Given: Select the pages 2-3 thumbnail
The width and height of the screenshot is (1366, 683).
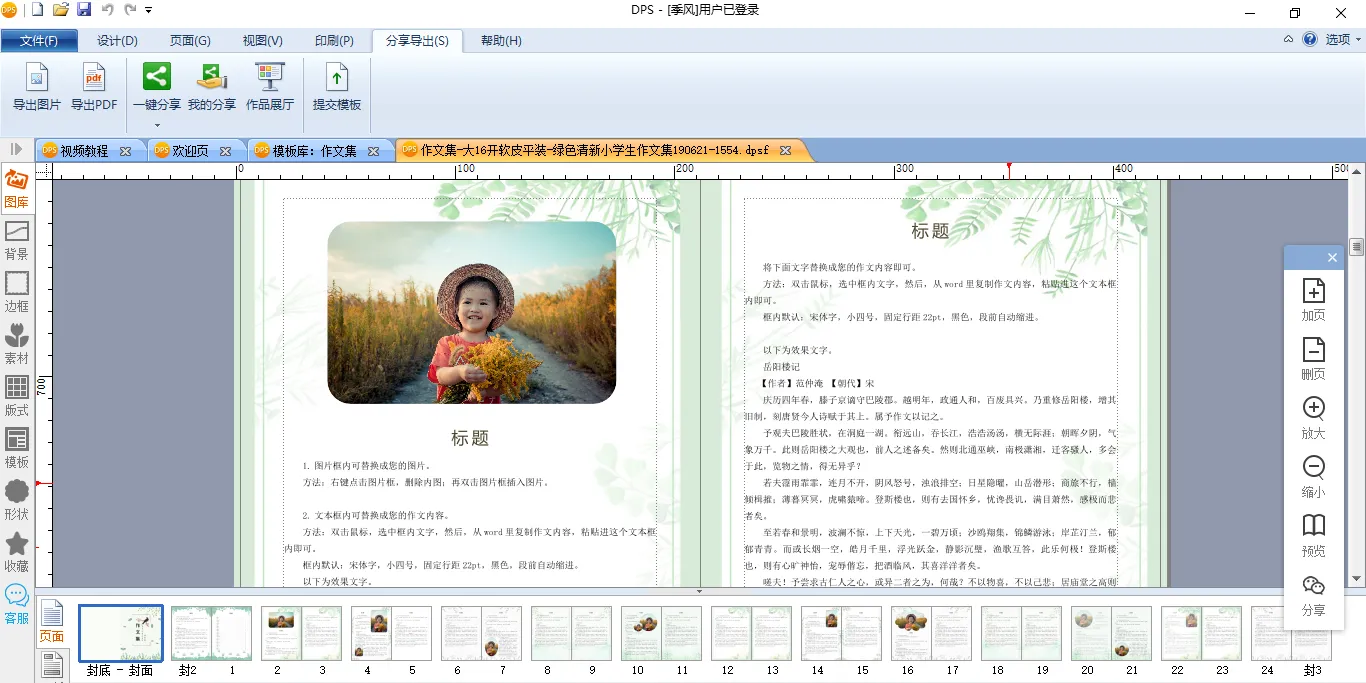Looking at the screenshot, I should point(301,633).
